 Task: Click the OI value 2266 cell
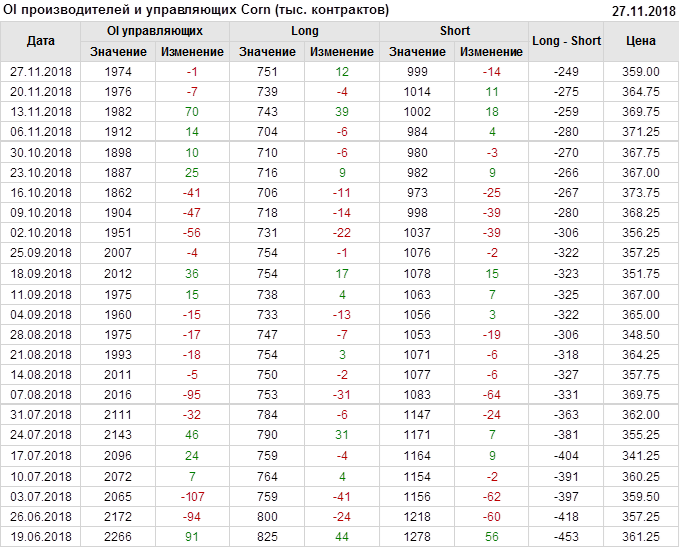(118, 538)
